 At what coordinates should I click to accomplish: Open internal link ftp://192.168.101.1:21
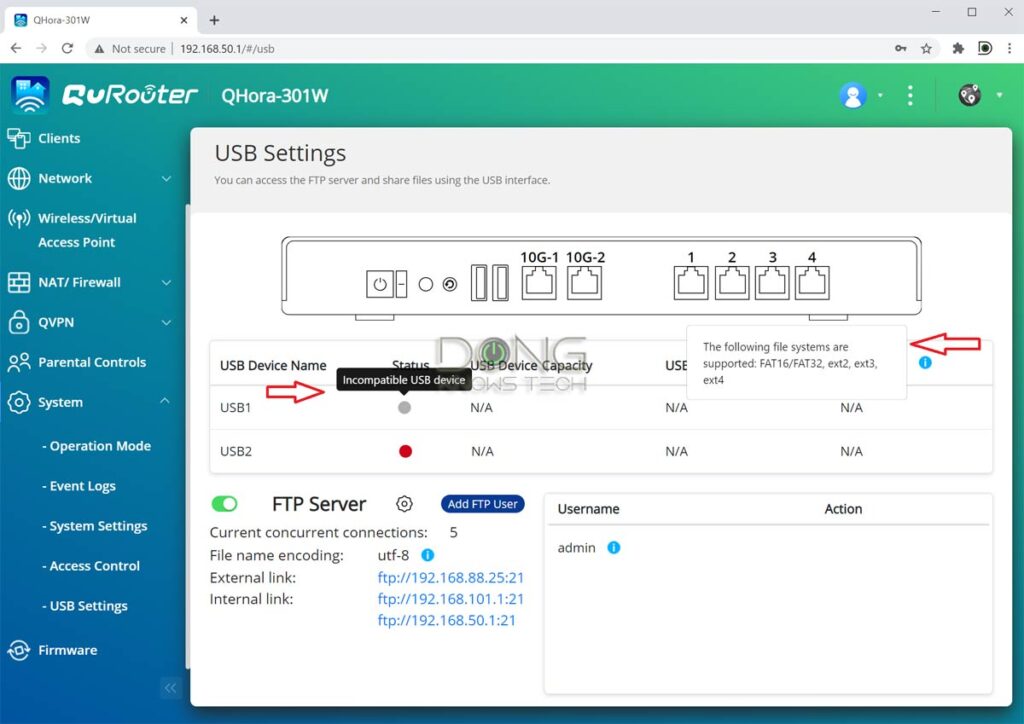click(x=451, y=599)
